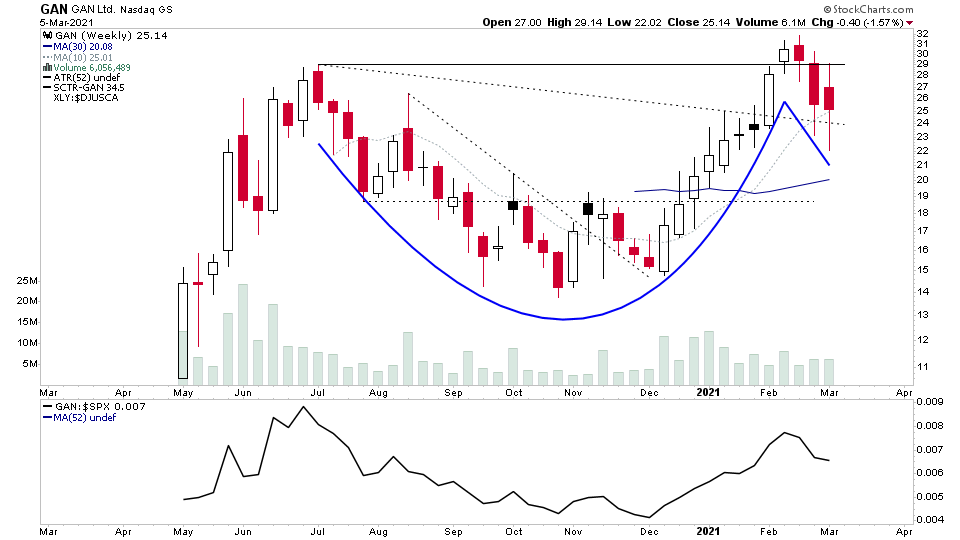Click the 'GAN Ltd.' company name
The height and width of the screenshot is (540, 960).
[x=94, y=9]
